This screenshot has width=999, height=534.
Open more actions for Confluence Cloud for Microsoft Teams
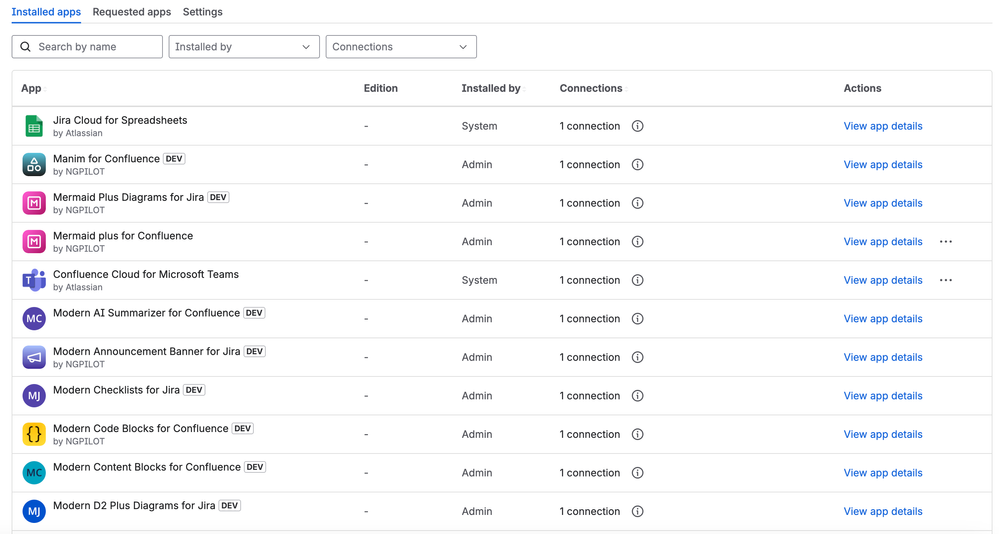[946, 280]
